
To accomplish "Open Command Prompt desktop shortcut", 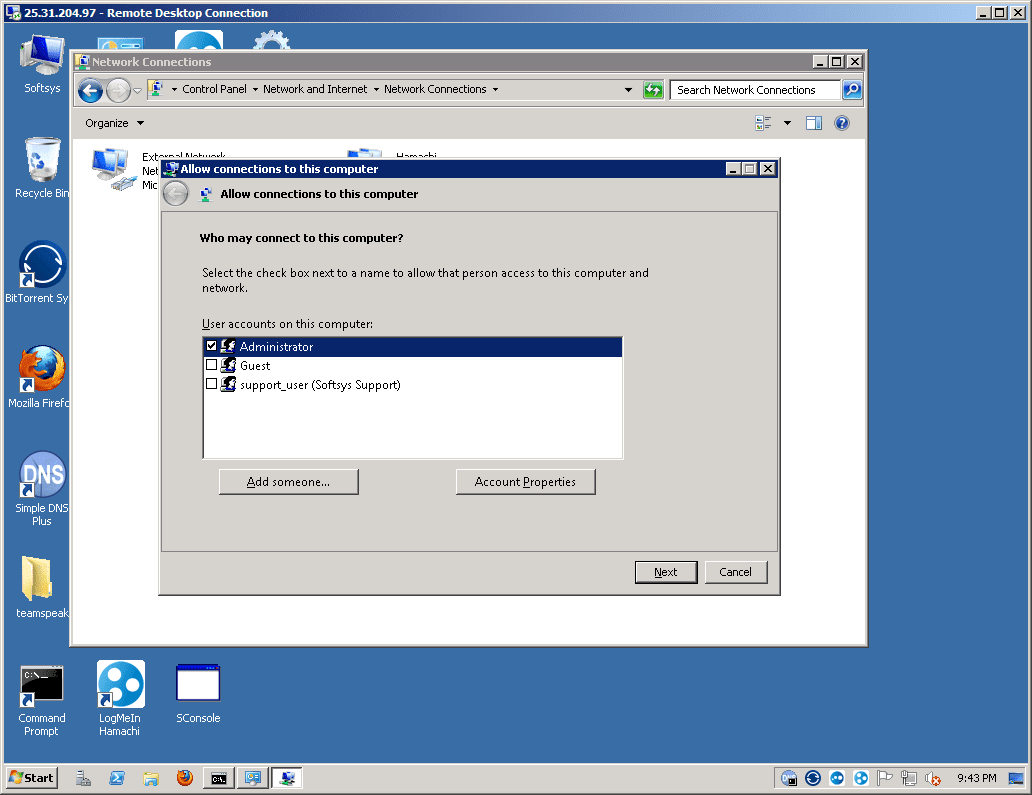I will [41, 700].
